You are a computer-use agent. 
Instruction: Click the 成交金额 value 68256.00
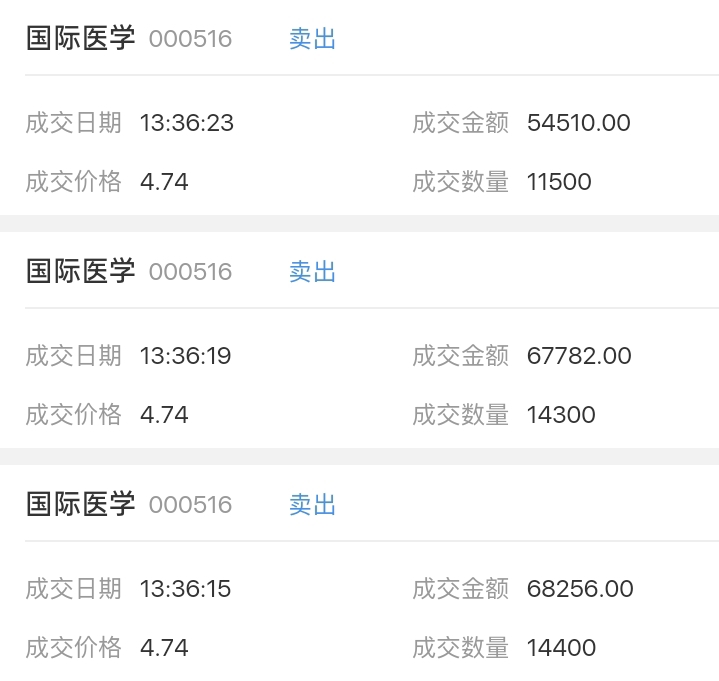[580, 589]
